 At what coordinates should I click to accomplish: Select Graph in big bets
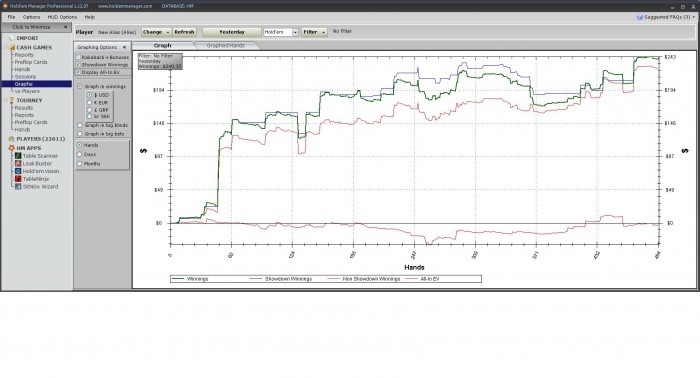[80, 134]
